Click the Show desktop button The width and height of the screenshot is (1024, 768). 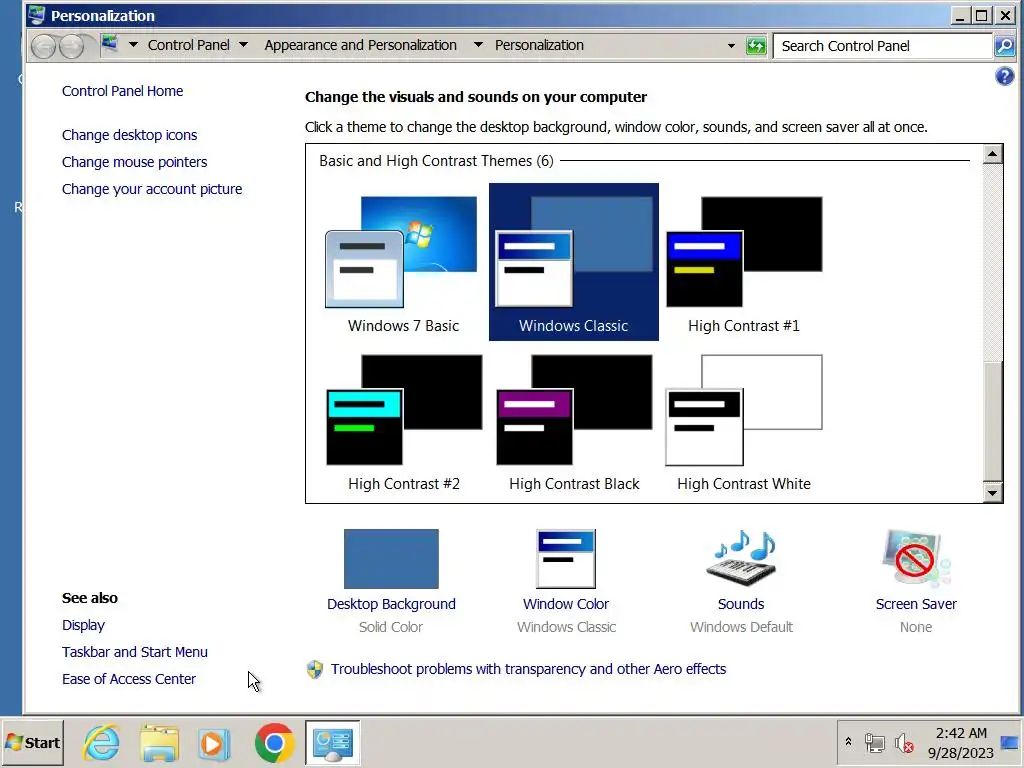click(x=1010, y=743)
